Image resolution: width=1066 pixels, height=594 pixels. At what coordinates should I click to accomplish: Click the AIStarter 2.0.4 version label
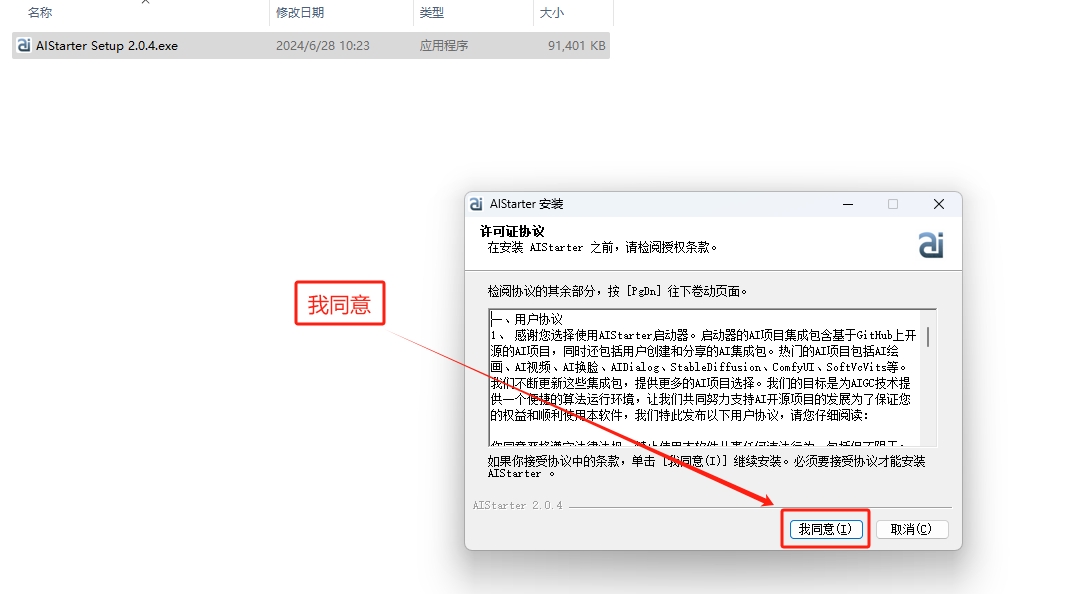[517, 506]
